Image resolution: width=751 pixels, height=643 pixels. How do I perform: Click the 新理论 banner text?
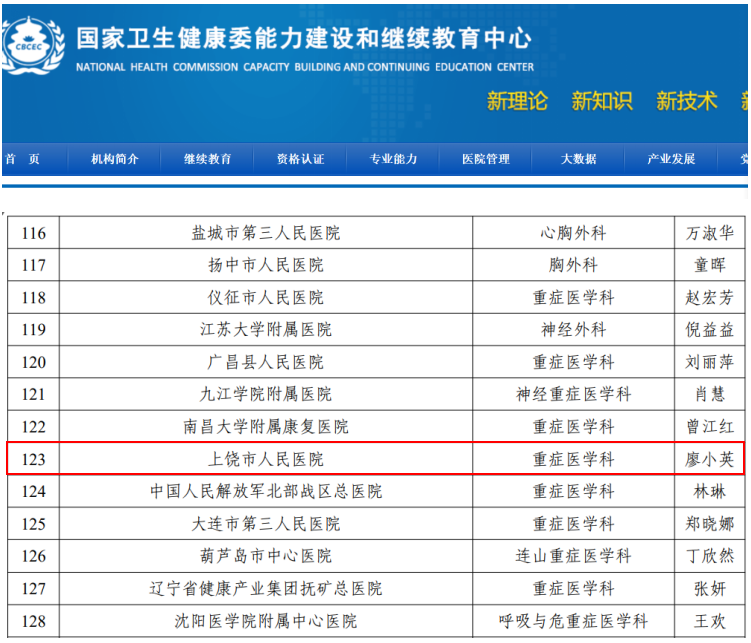(517, 101)
